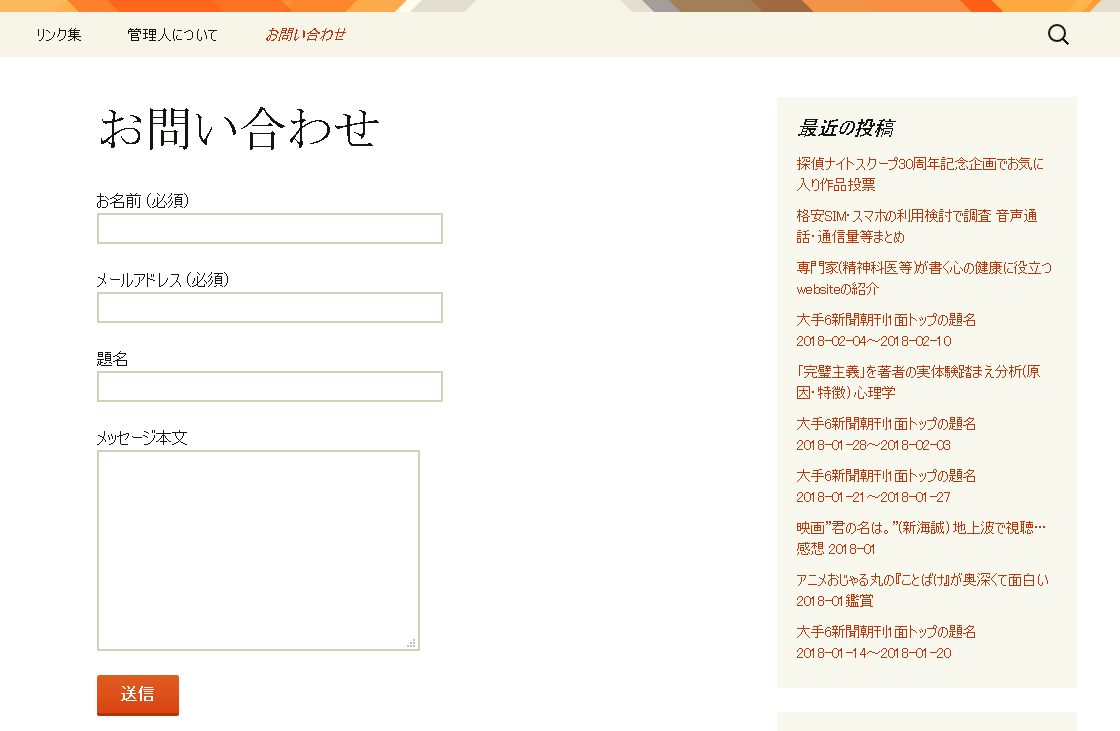
Task: Open the 管理人について menu item
Action: (x=172, y=35)
